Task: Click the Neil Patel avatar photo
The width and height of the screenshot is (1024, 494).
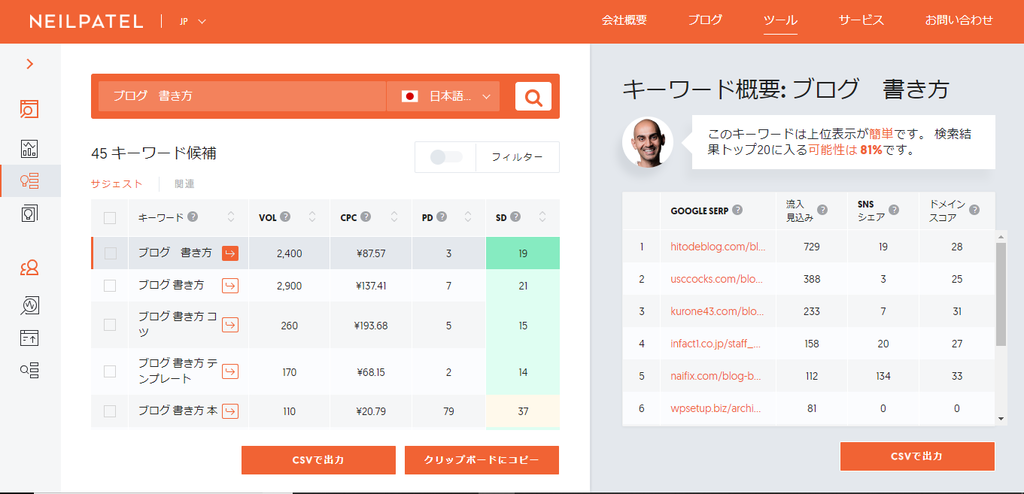Action: click(648, 142)
